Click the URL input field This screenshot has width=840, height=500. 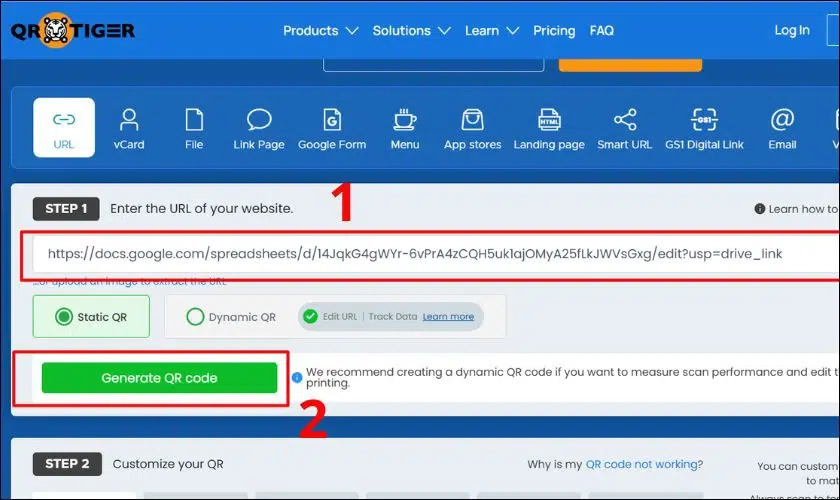[436, 254]
